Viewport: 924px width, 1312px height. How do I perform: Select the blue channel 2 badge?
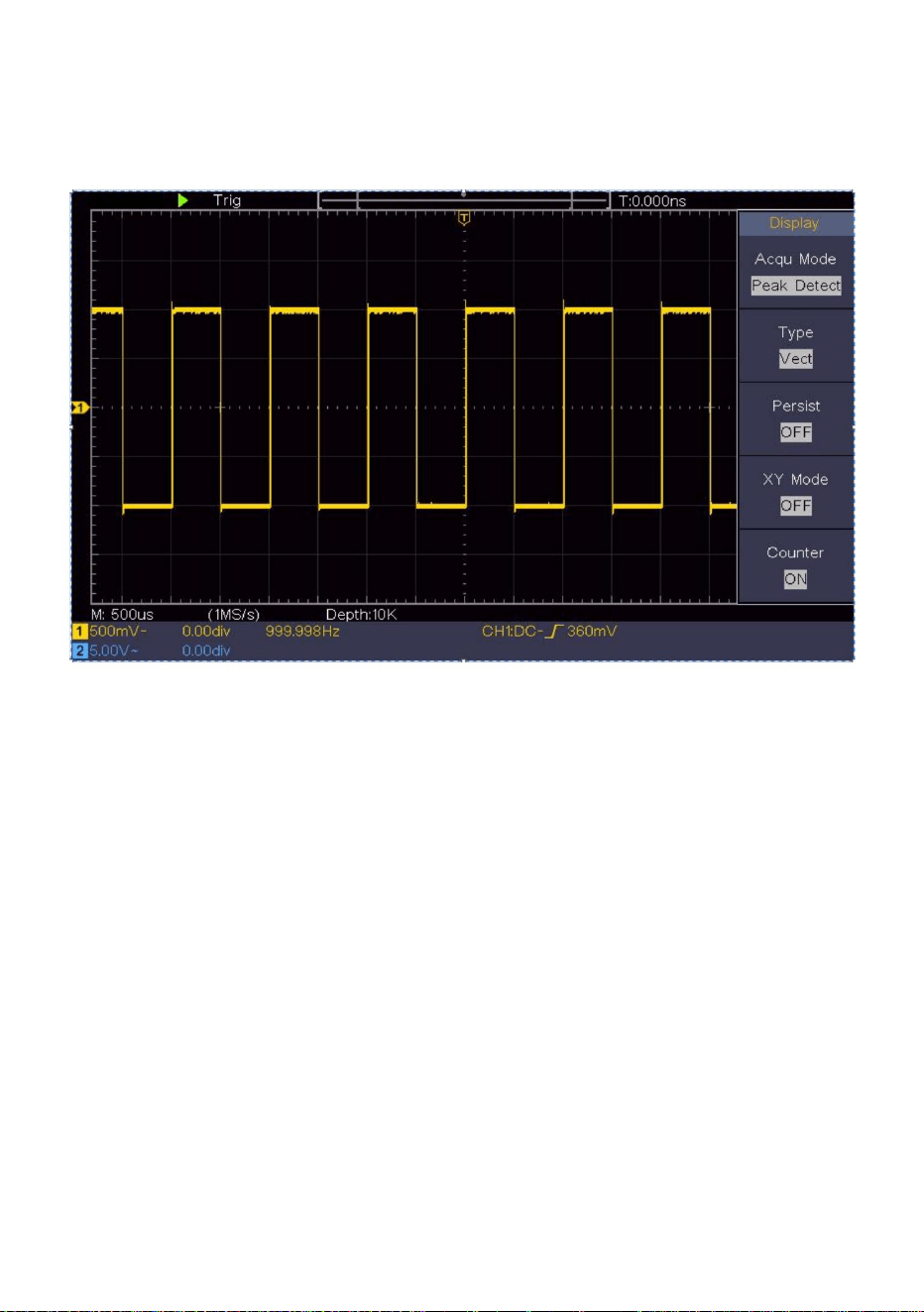tap(79, 651)
